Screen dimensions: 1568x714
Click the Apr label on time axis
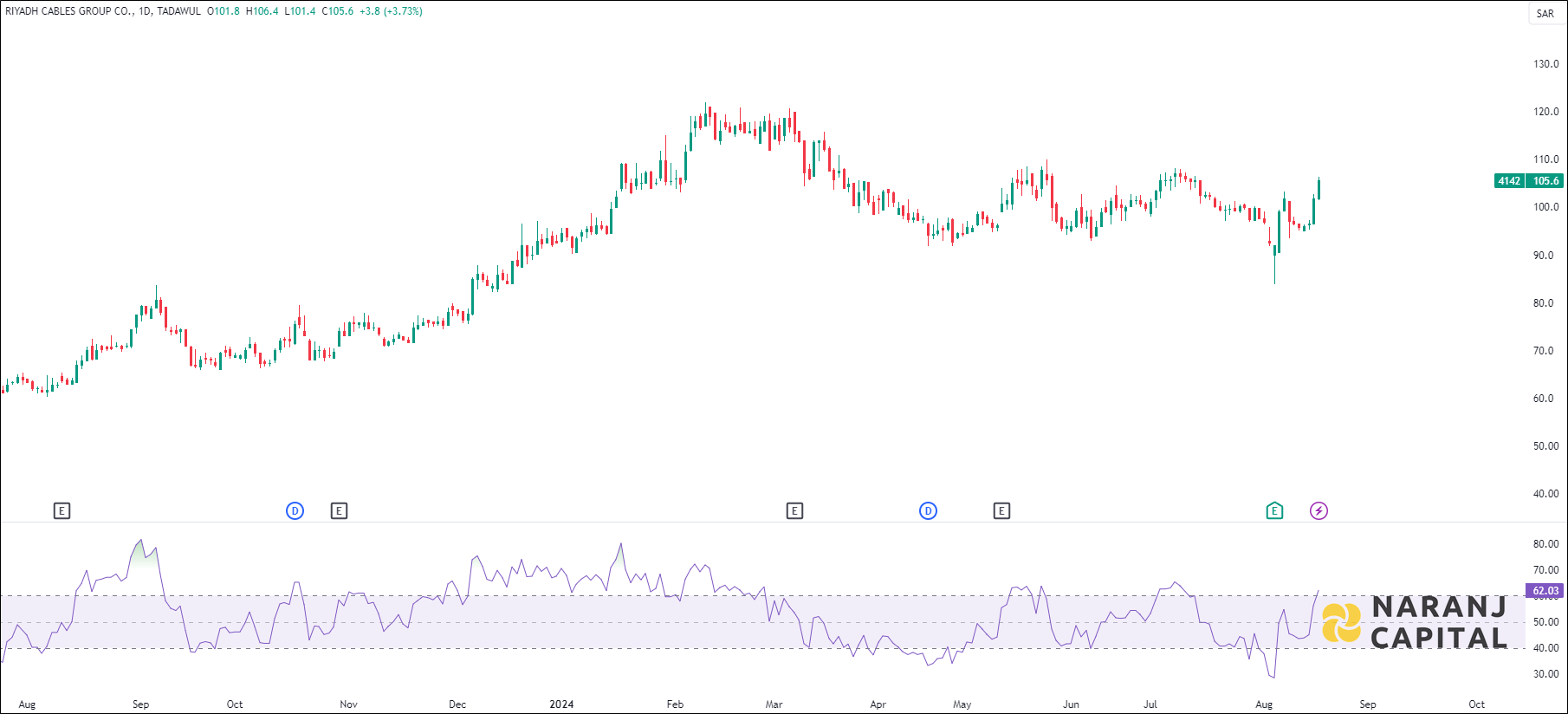tap(878, 704)
